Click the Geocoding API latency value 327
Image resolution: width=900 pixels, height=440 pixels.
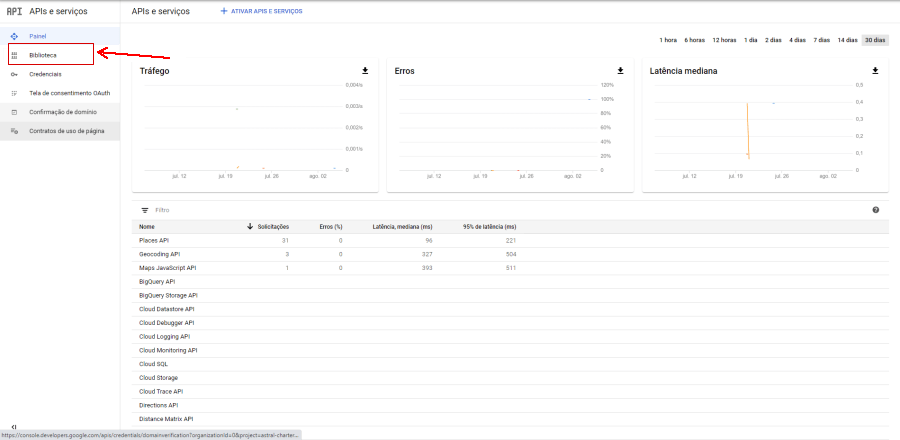pos(428,254)
